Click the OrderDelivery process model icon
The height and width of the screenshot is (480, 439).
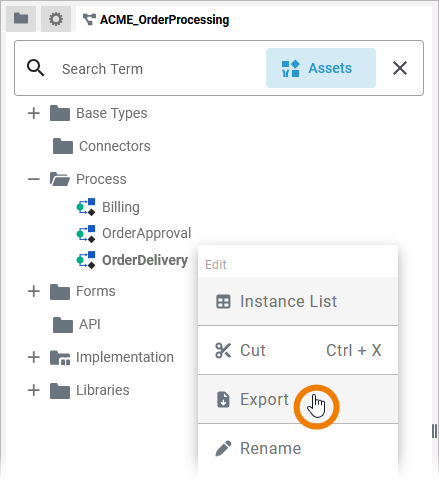point(86,260)
